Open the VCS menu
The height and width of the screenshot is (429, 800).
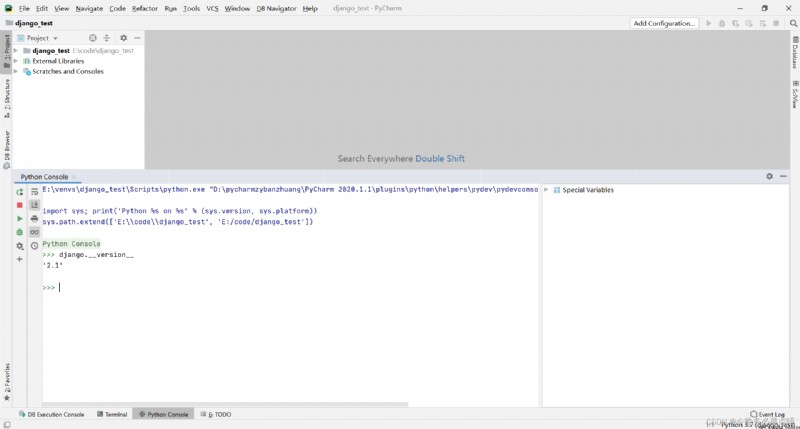tap(212, 9)
